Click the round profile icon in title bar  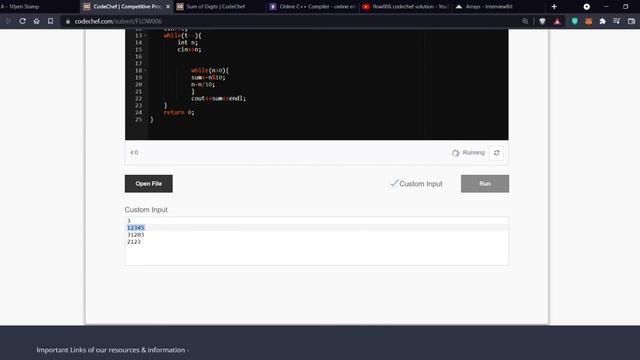[587, 7]
